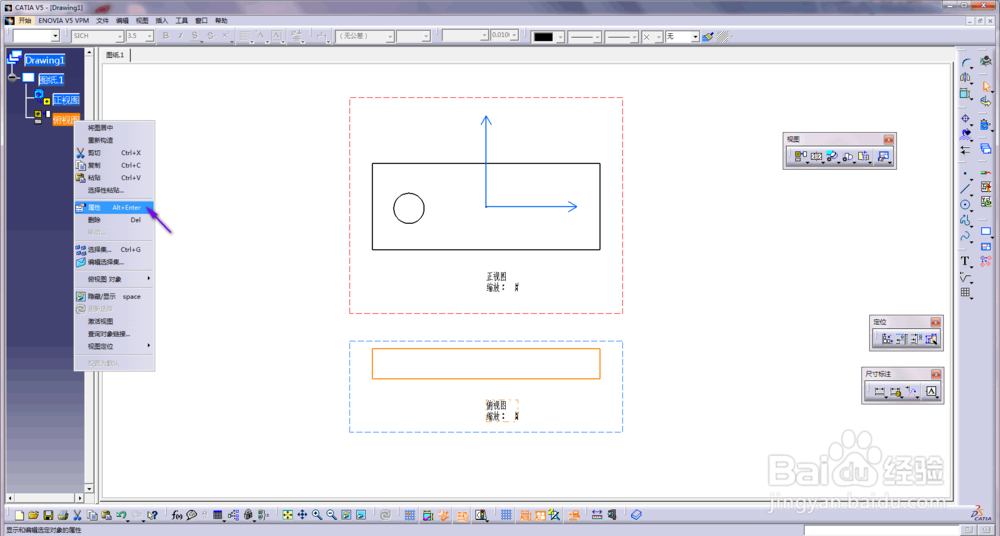The height and width of the screenshot is (536, 1000).
Task: Open the SICH font name dropdown
Action: pos(119,36)
